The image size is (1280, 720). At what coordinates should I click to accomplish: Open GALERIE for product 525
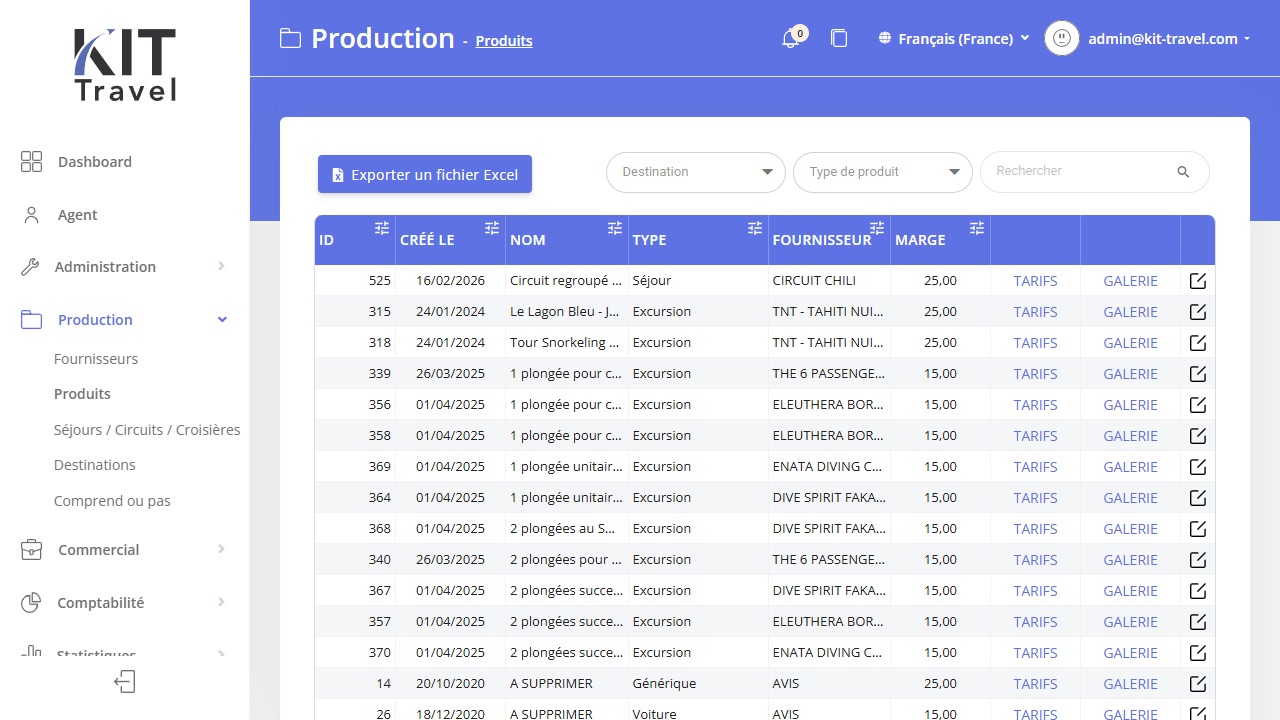pos(1130,281)
